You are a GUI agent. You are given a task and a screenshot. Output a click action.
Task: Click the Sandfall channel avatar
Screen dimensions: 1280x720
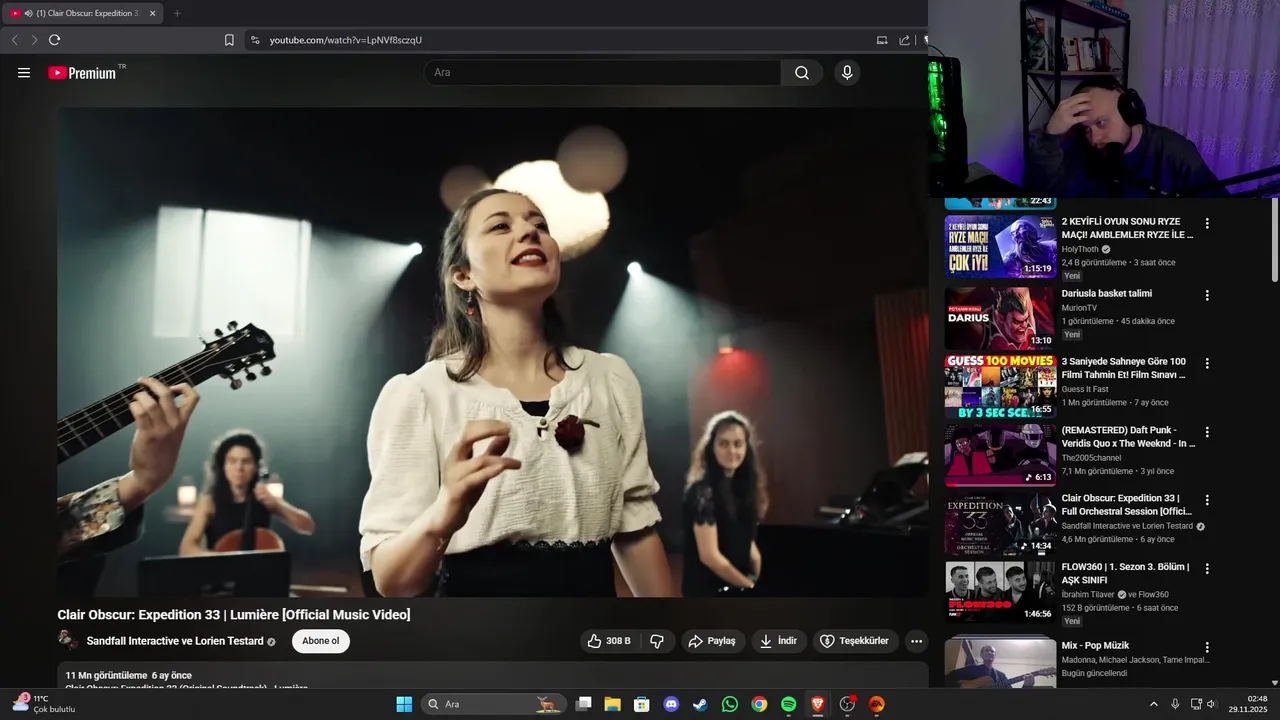click(x=68, y=640)
